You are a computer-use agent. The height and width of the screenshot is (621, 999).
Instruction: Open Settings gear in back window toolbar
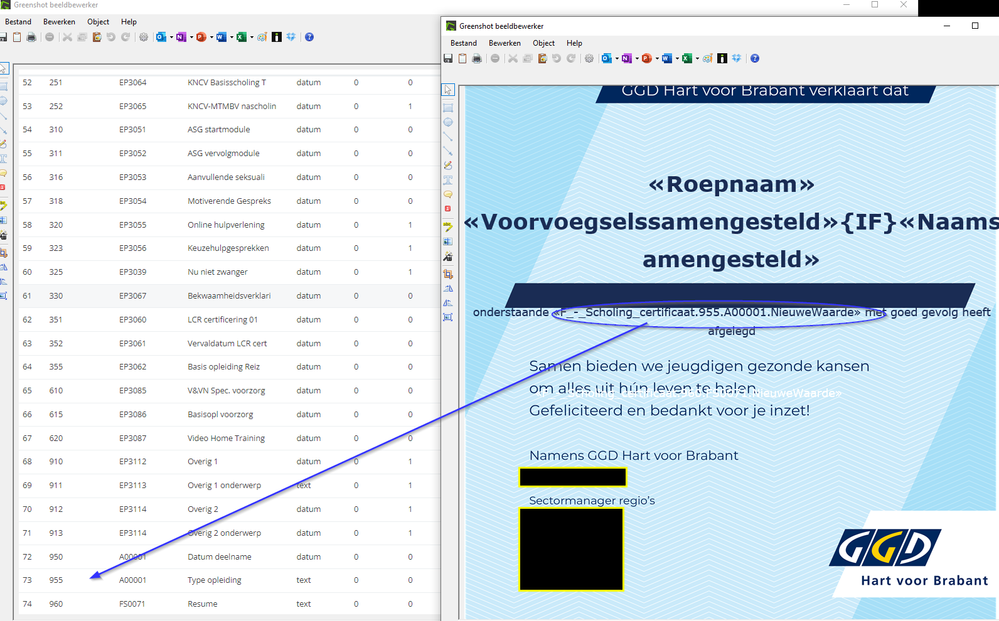click(143, 37)
